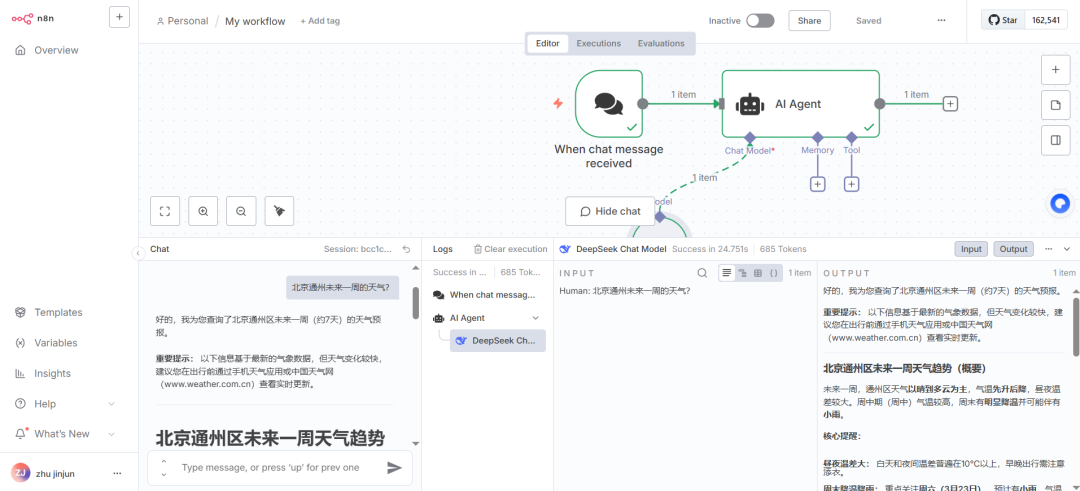Click the Share button
This screenshot has width=1080, height=491.
[x=809, y=21]
